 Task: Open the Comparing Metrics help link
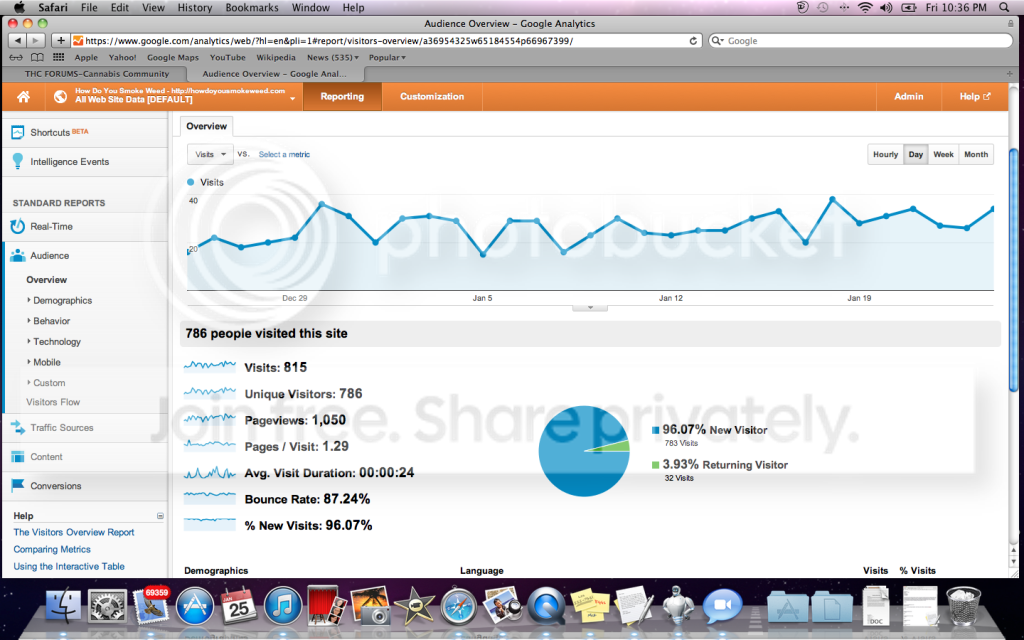click(x=52, y=549)
